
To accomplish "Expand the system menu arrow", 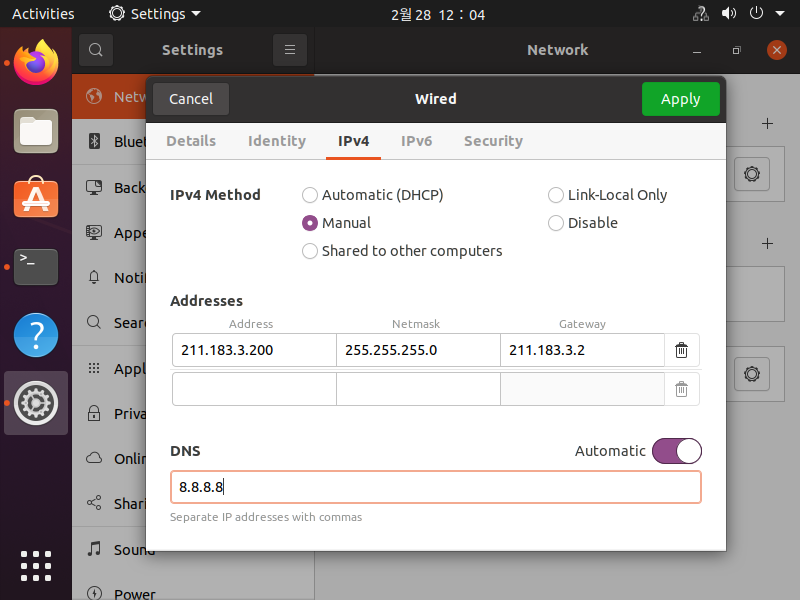I will tap(780, 14).
